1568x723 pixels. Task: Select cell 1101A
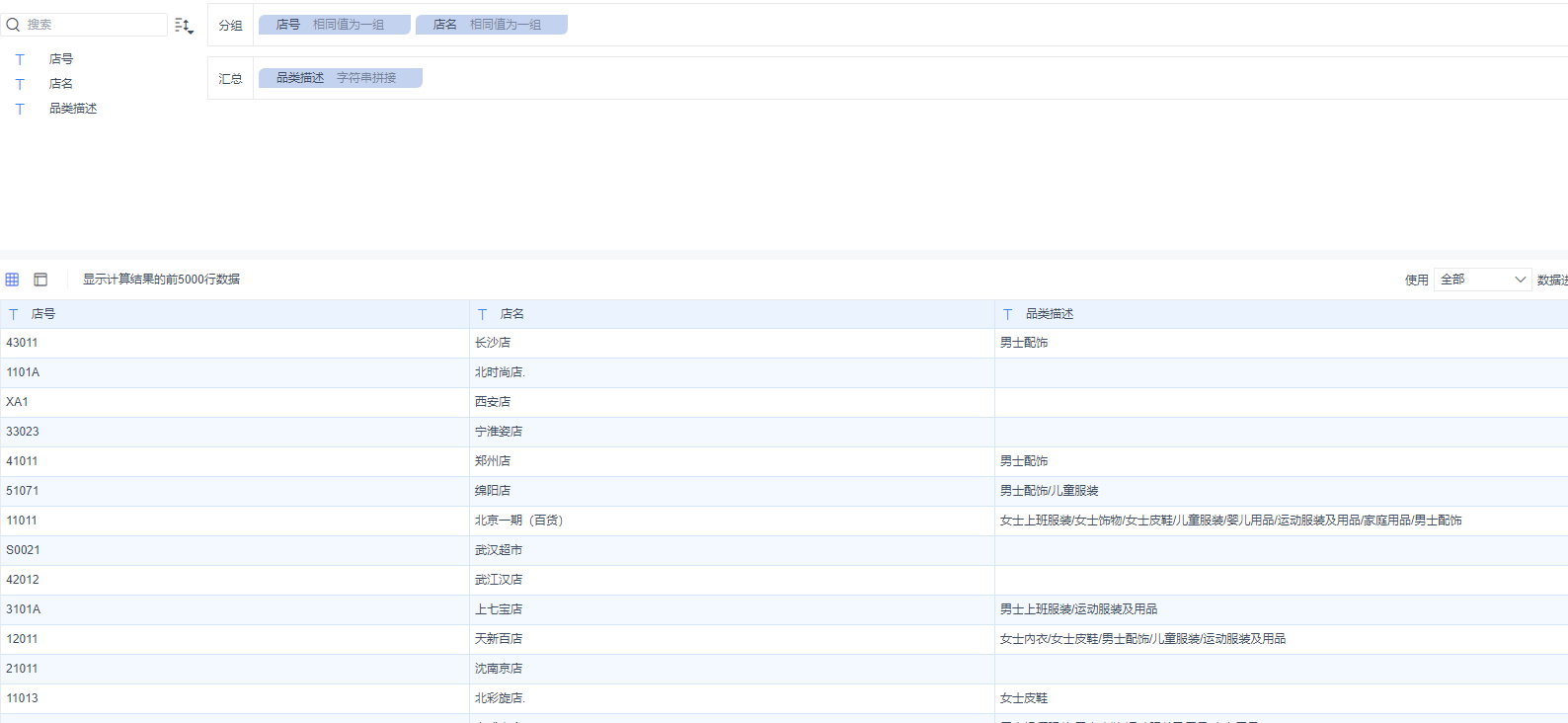pyautogui.click(x=235, y=372)
